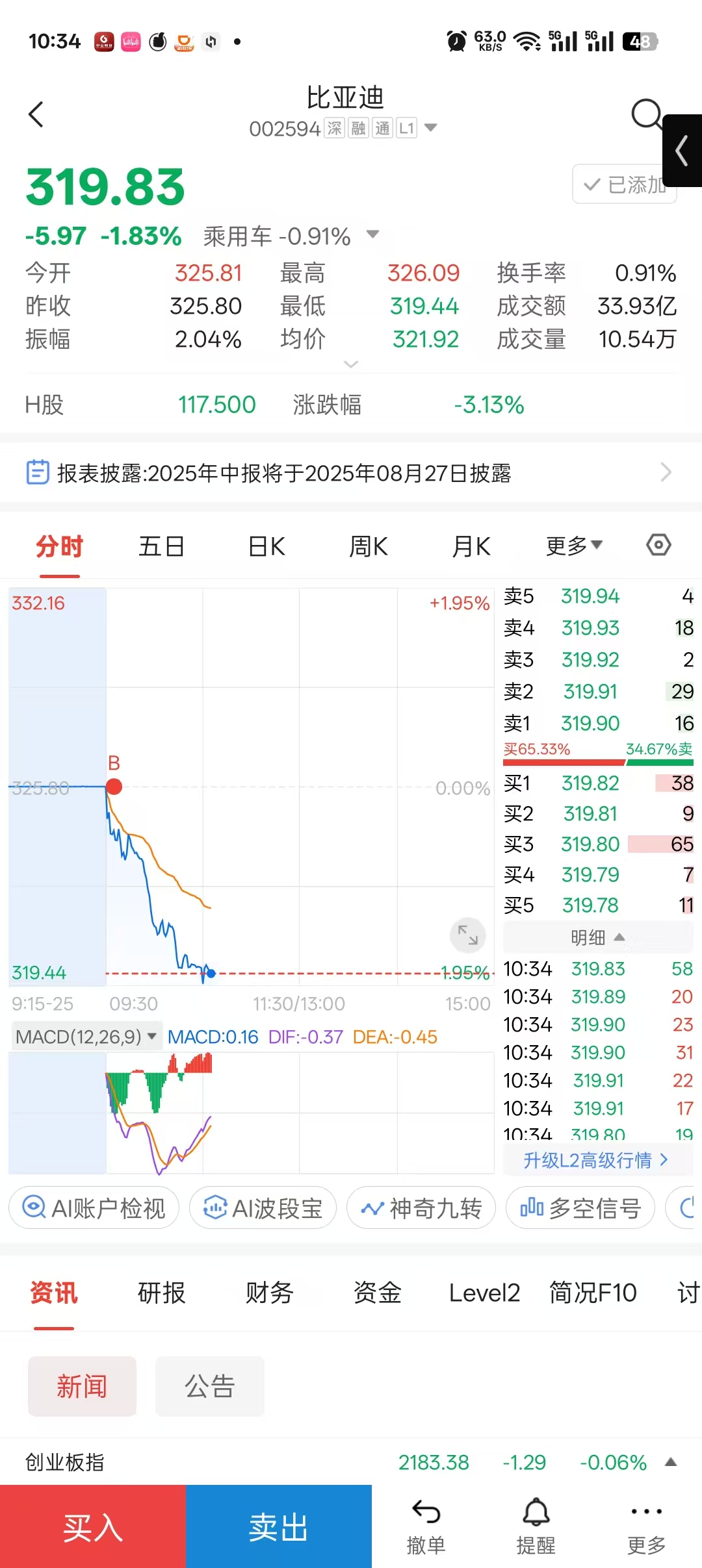Tap the 10:34 319.83 trade detail row
This screenshot has height=1568, width=702.
pyautogui.click(x=598, y=968)
